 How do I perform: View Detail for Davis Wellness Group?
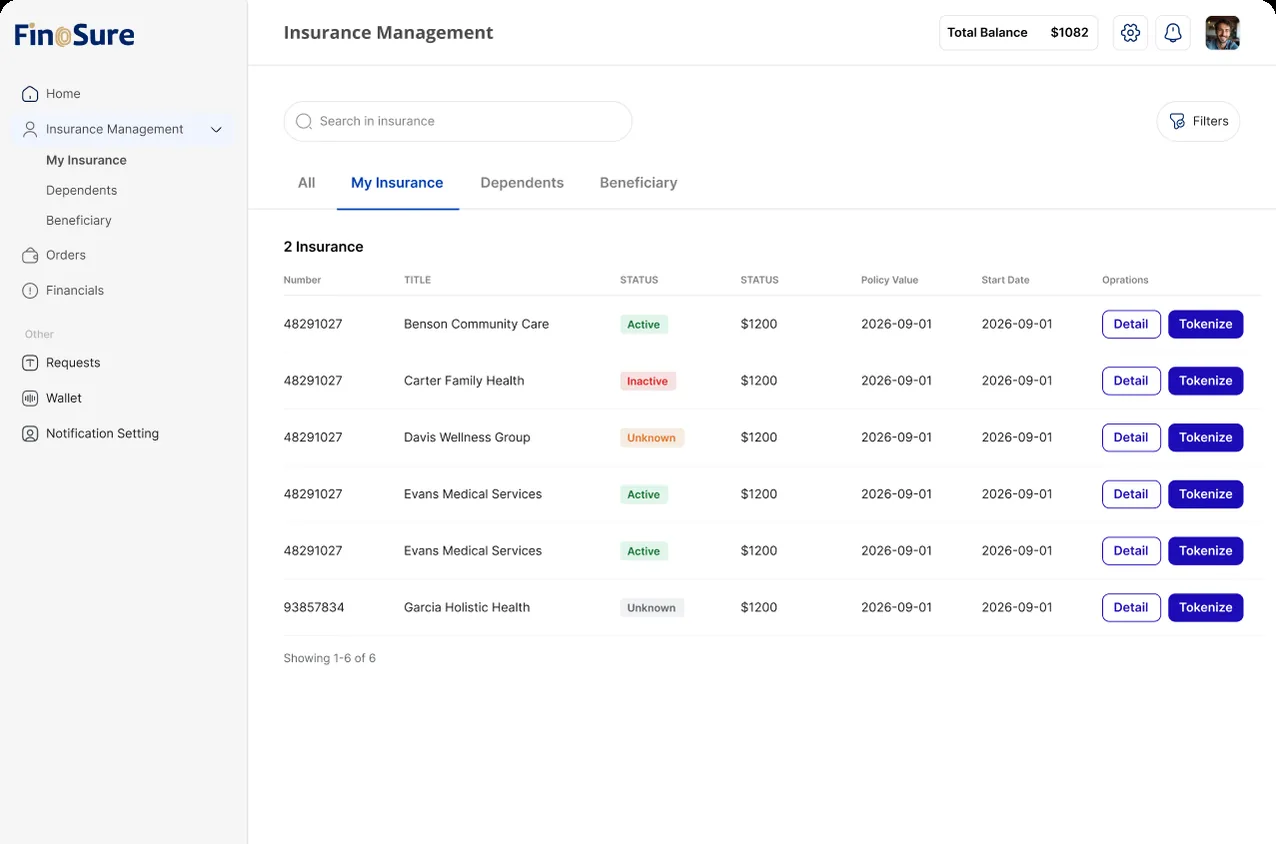(1131, 437)
